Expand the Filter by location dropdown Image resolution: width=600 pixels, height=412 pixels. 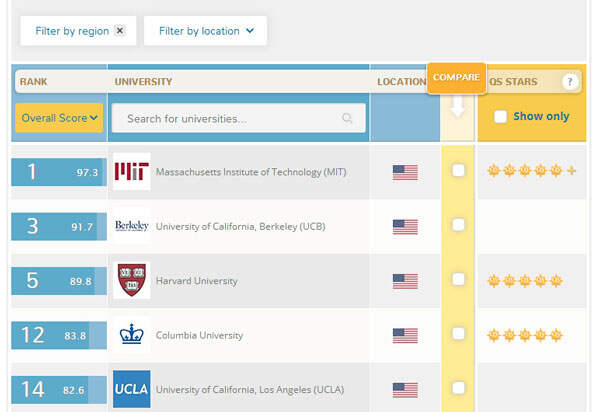(205, 31)
